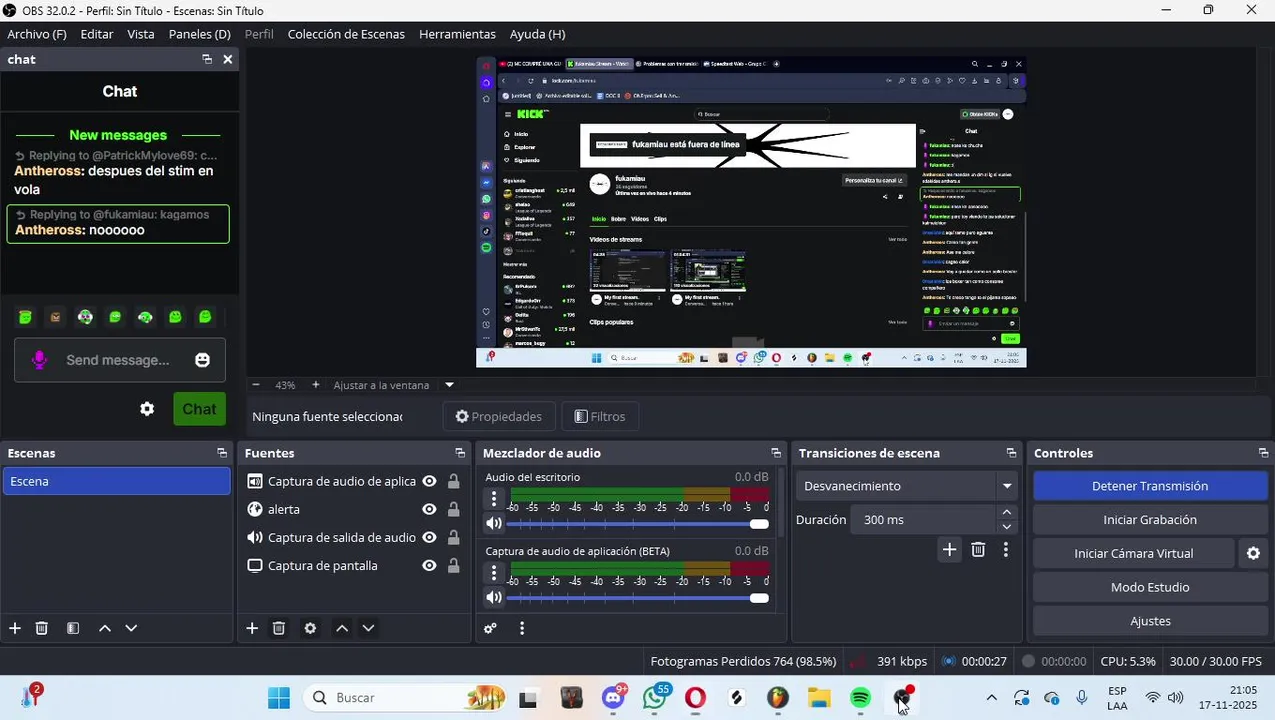This screenshot has height=720, width=1275.
Task: Show hidden system tray icons chevron
Action: (991, 698)
